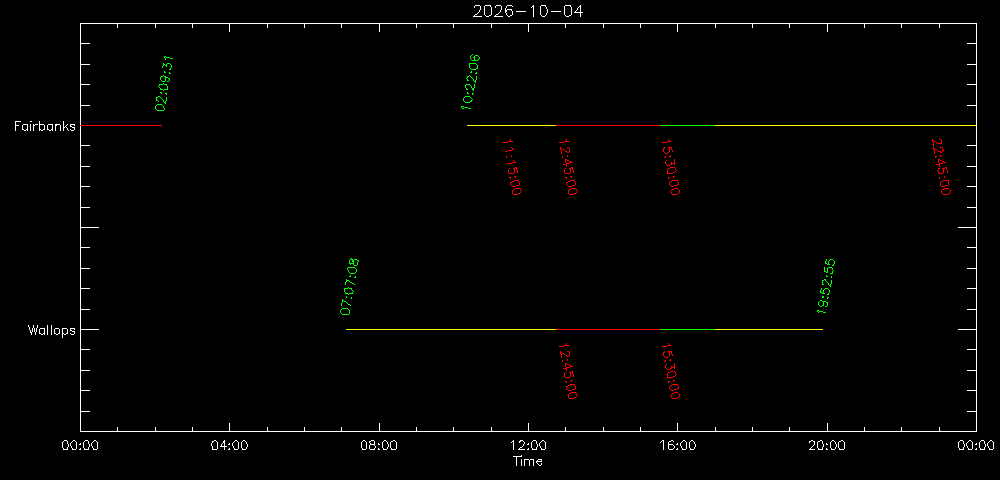Click the 11:15:00 red time label

click(512, 167)
